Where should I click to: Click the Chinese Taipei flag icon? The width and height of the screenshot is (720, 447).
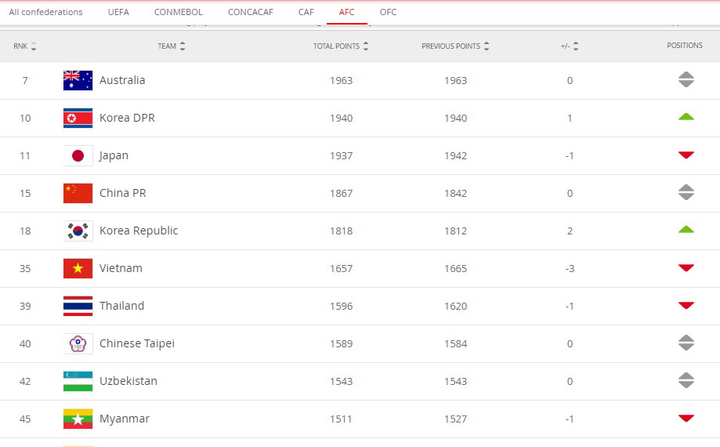coord(78,343)
